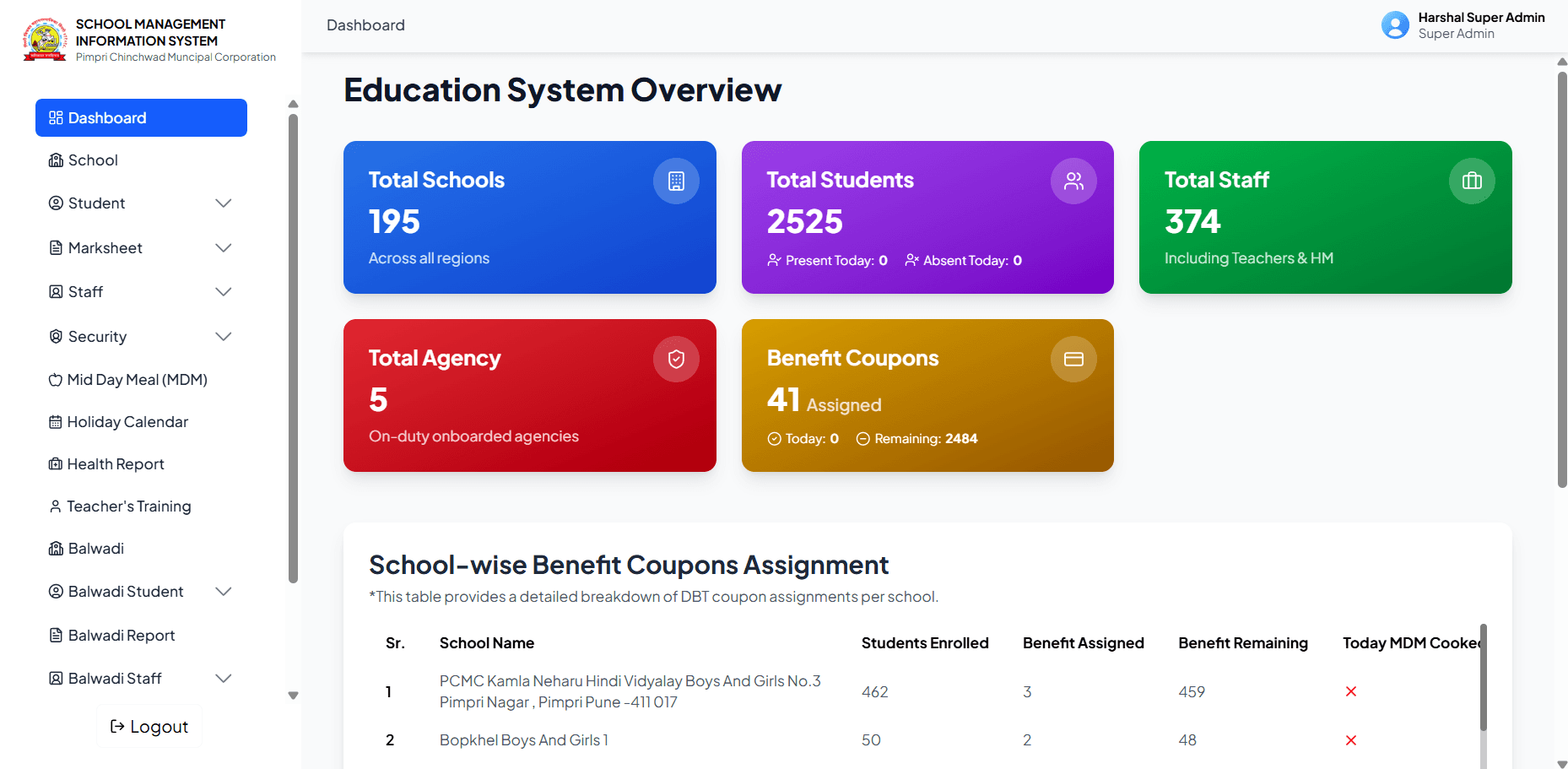Open the Staff dropdown
1568x769 pixels.
[x=223, y=291]
